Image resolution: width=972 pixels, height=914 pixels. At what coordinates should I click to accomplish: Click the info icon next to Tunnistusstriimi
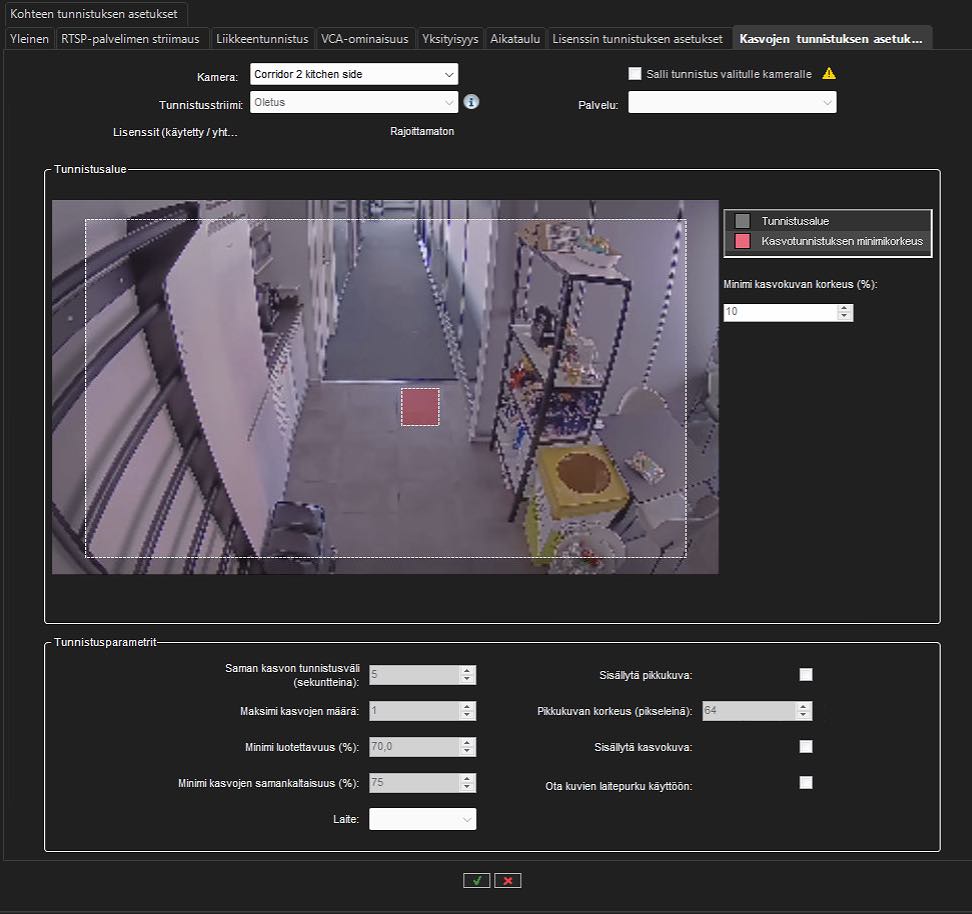tap(472, 102)
